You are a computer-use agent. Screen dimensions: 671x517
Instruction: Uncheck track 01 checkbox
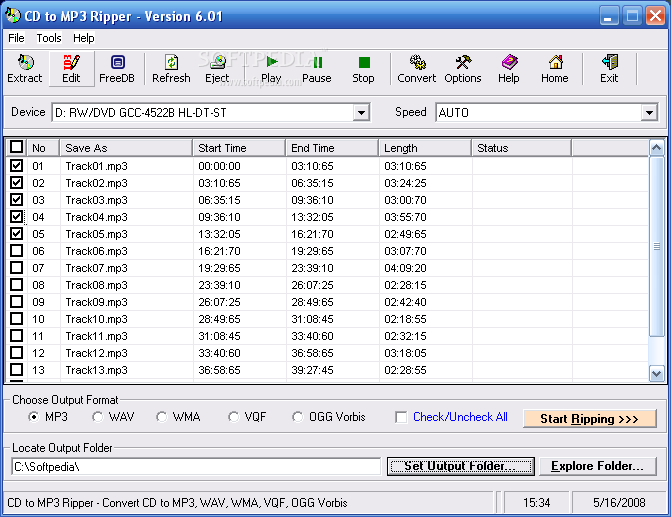click(x=16, y=166)
